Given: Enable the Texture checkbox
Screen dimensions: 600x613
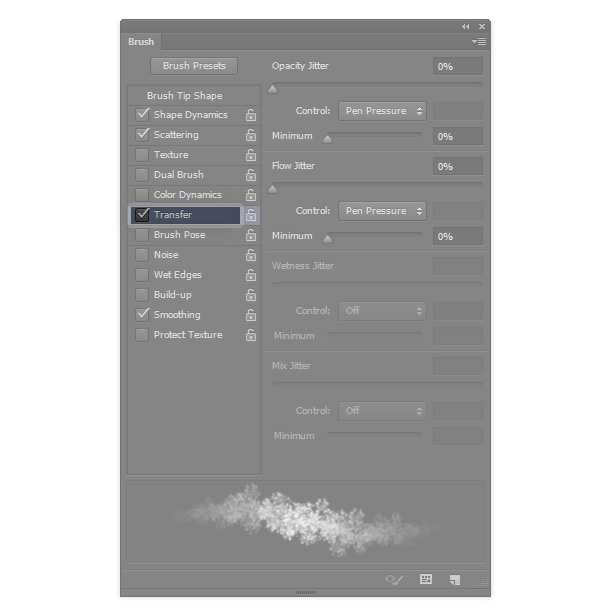Looking at the screenshot, I should coord(142,155).
